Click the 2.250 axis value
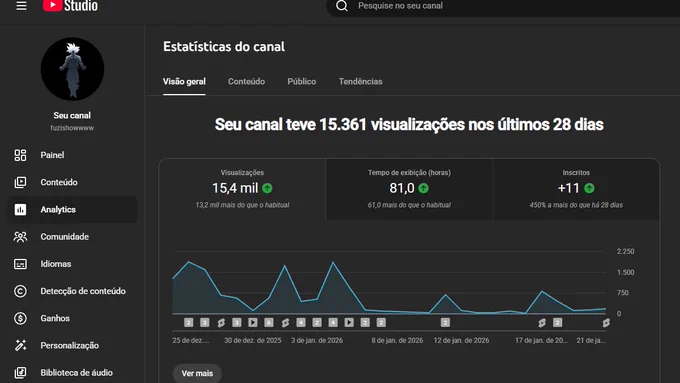Image resolution: width=680 pixels, height=383 pixels. pos(625,252)
